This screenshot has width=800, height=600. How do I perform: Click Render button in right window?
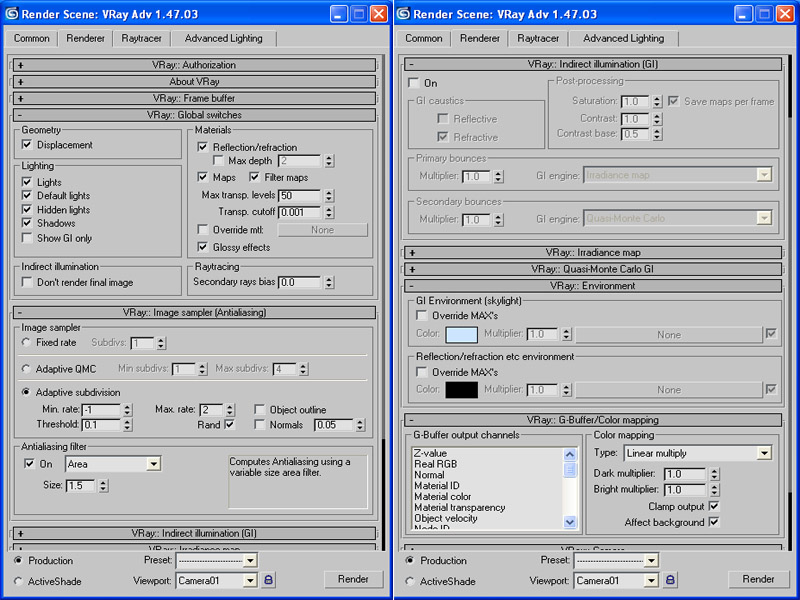tap(758, 579)
